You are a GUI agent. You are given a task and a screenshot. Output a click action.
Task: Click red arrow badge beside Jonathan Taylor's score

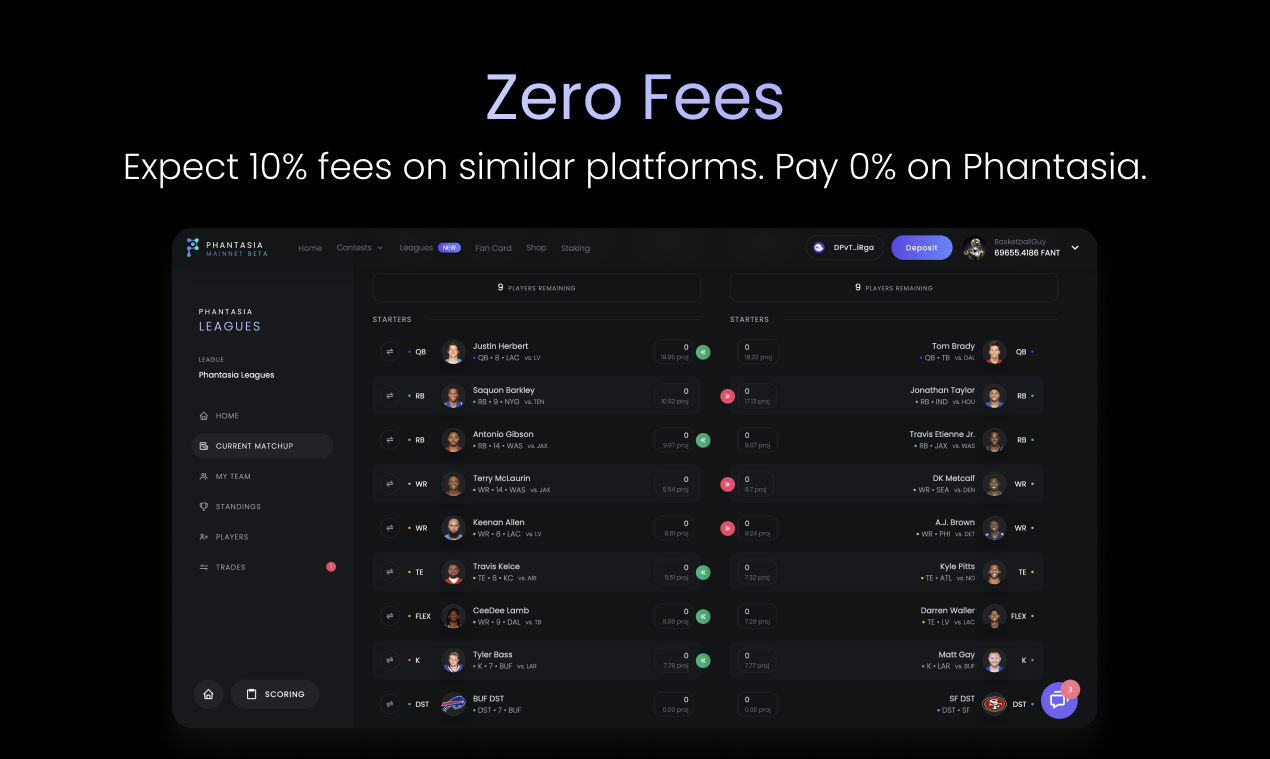tap(727, 396)
